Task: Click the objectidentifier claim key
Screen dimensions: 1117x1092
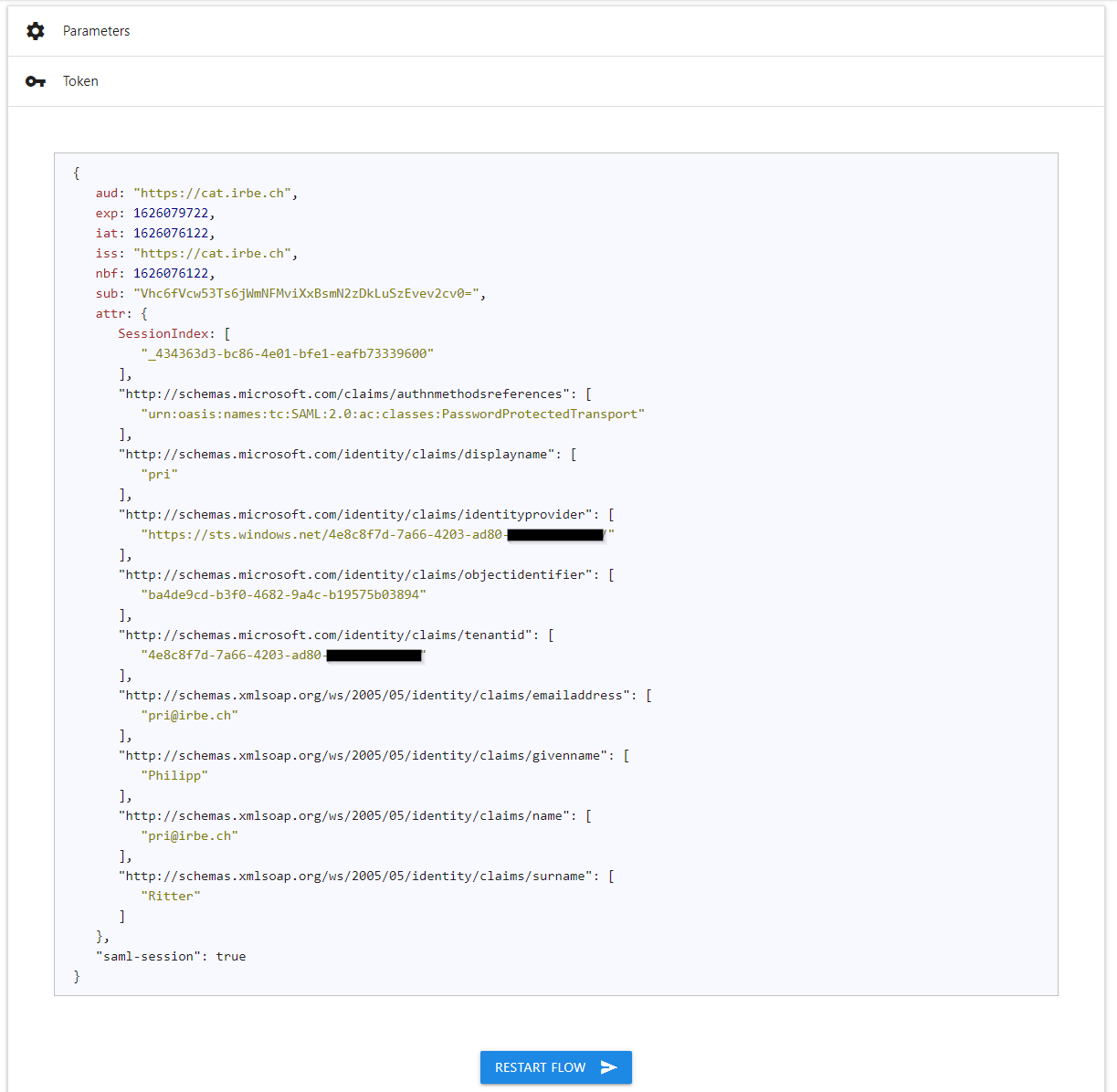Action: pyautogui.click(x=355, y=574)
